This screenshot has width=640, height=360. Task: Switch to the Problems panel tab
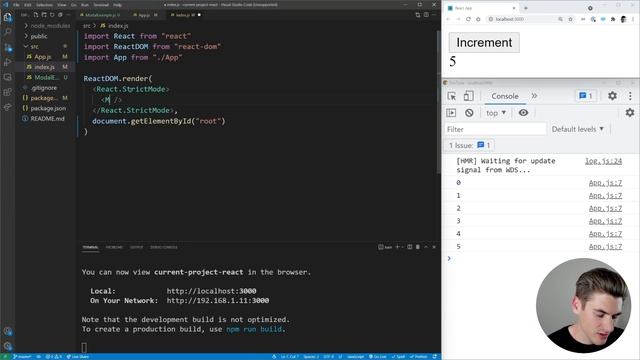coord(114,247)
